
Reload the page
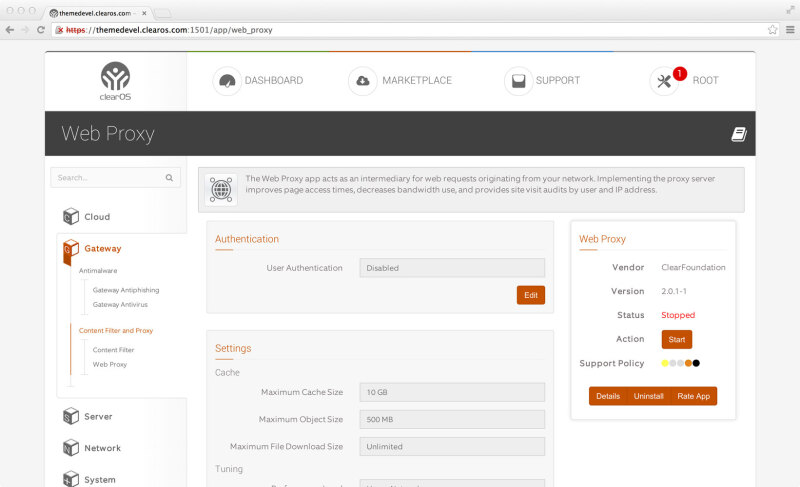pos(41,30)
